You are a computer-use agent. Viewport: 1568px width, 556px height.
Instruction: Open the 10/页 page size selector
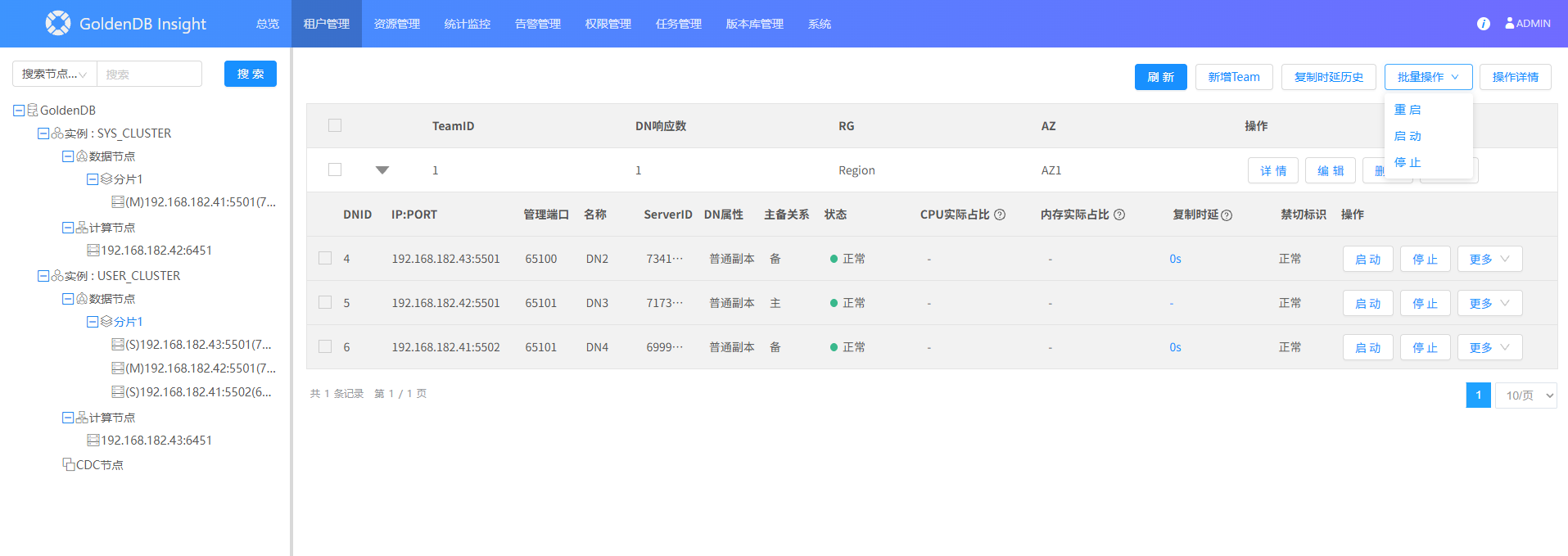point(1525,396)
